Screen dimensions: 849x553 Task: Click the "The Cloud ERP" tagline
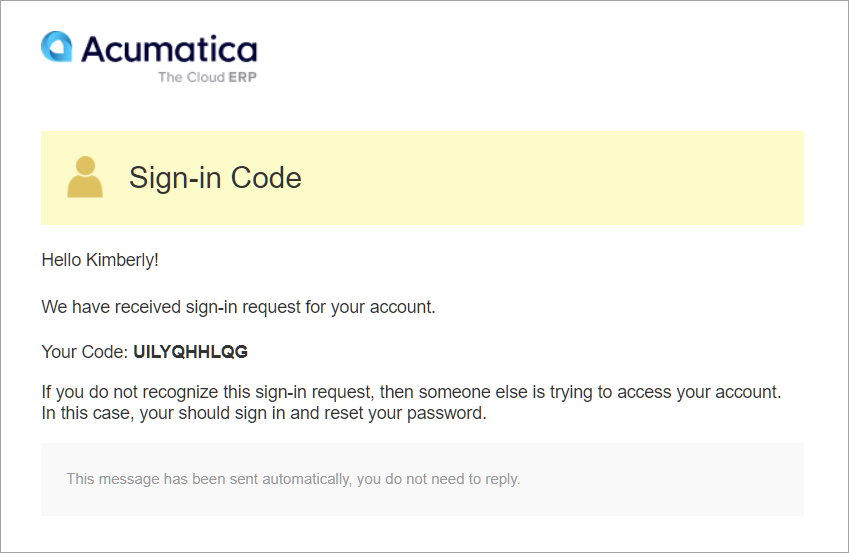pyautogui.click(x=207, y=77)
